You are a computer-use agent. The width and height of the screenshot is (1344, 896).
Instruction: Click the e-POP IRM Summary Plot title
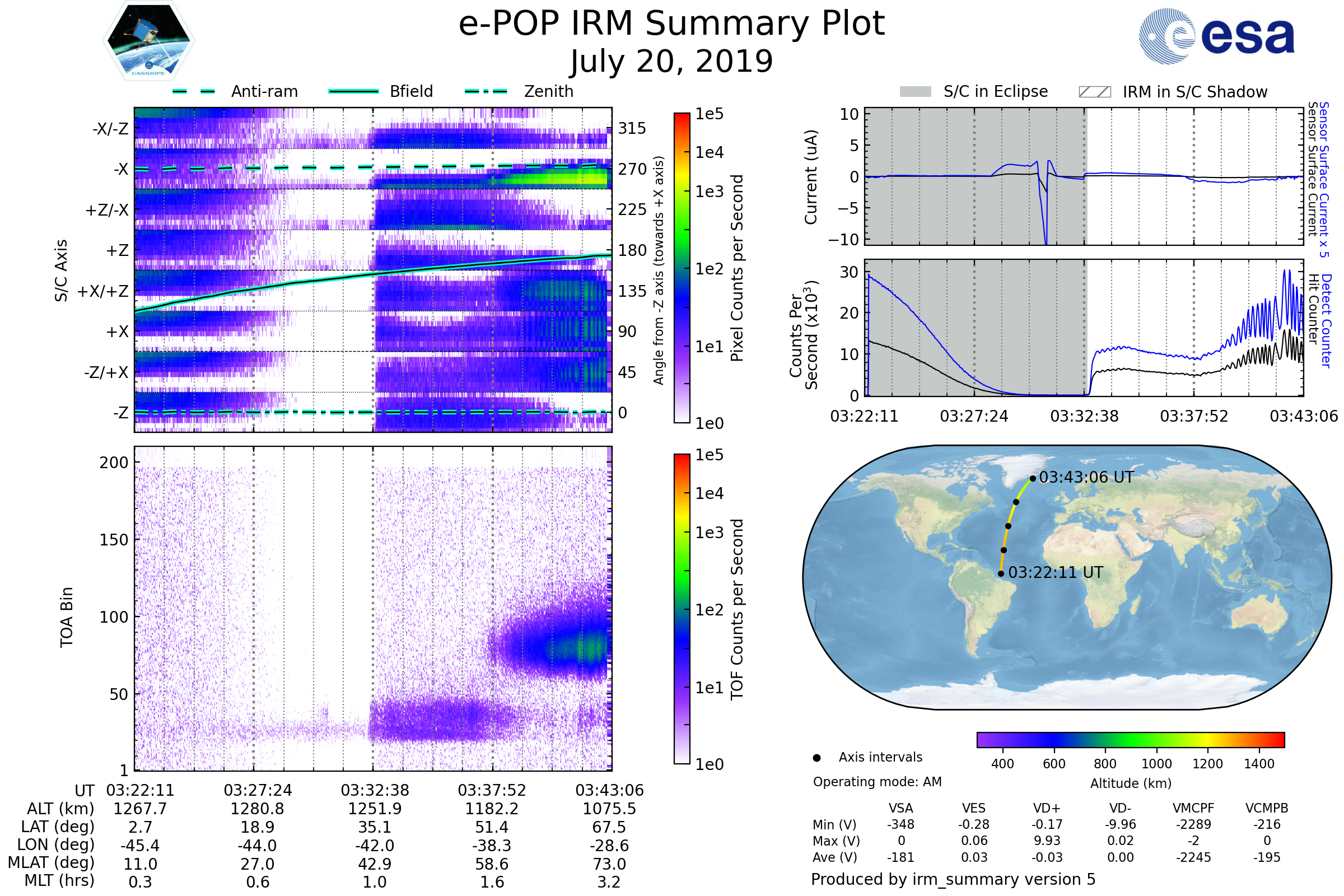coord(671,24)
